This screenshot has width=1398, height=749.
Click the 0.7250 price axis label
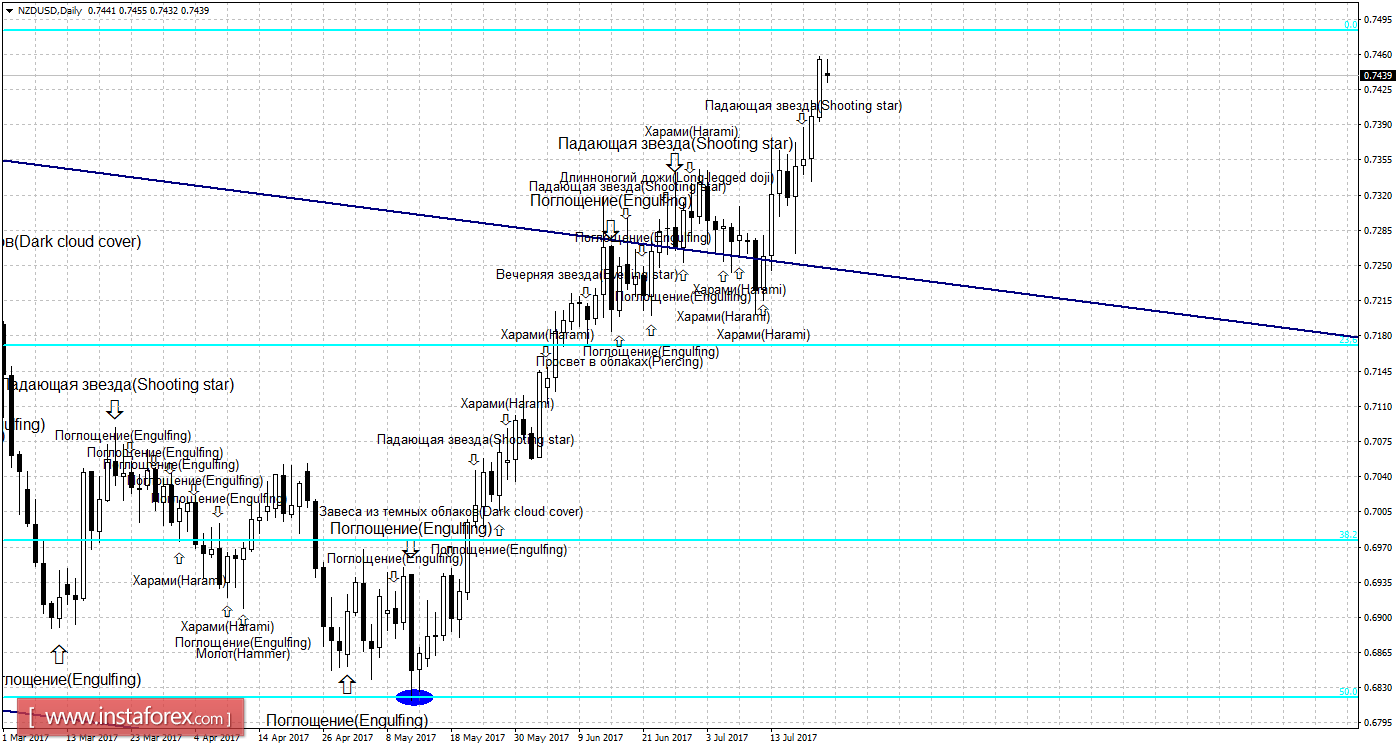coord(1377,265)
